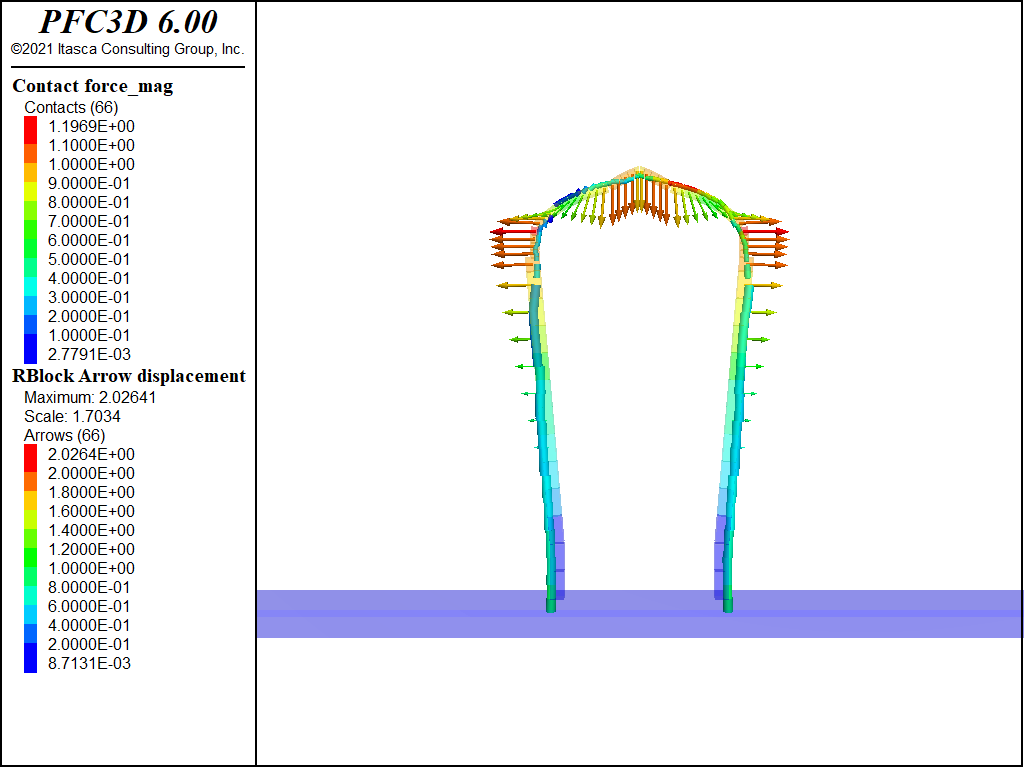Pick the orange swatch beside 1.8000E+00
1024x768 pixels.
pyautogui.click(x=31, y=492)
